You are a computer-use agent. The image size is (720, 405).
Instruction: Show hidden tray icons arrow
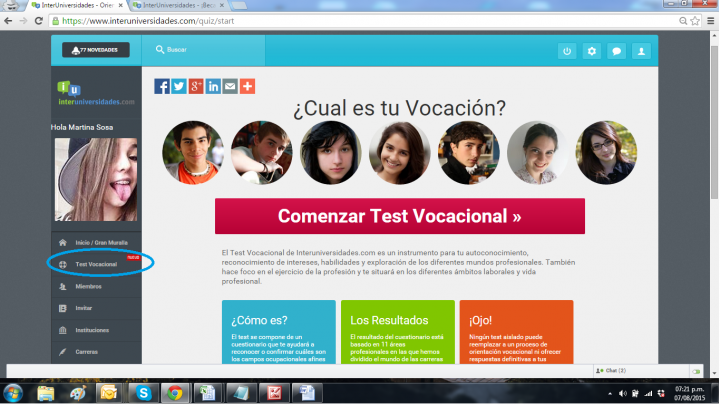pos(610,394)
